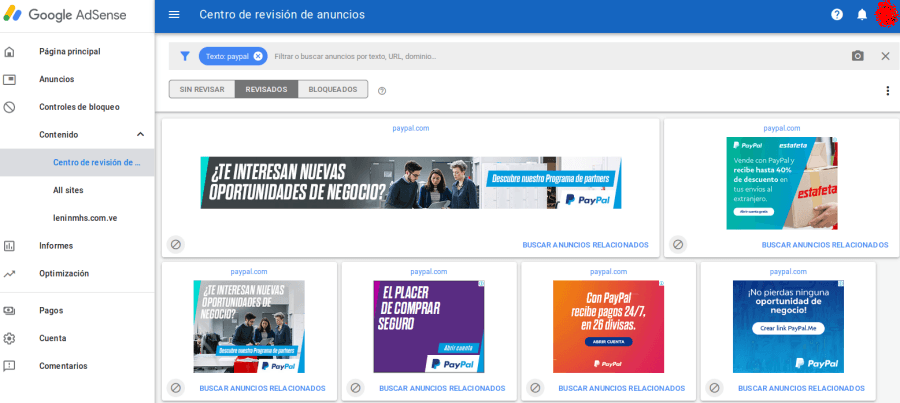The image size is (900, 403).
Task: Click the camera search-by-image icon
Action: (857, 56)
